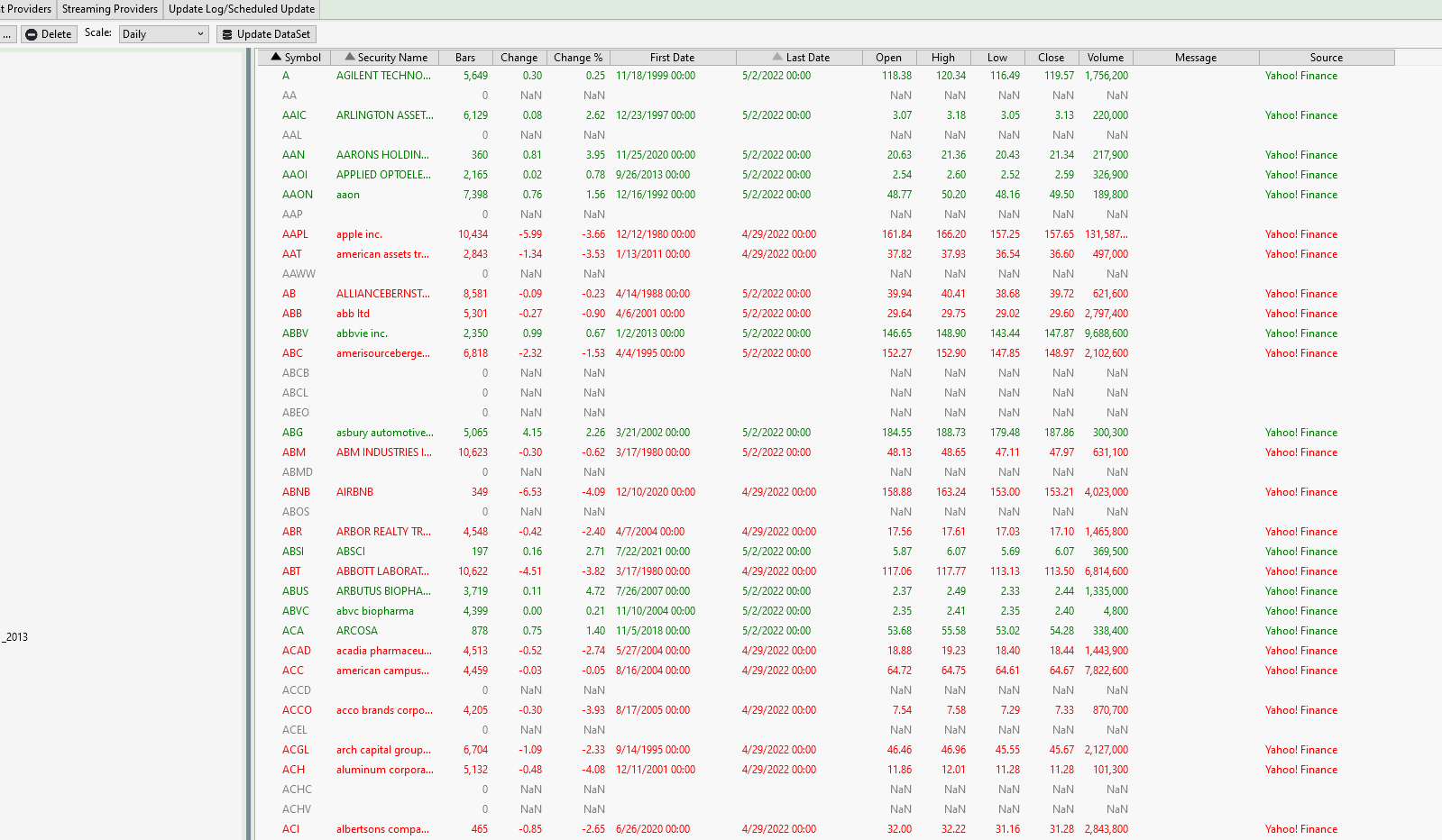This screenshot has width=1442, height=840.
Task: Click the asbury automotive... security name
Action: 385,433
